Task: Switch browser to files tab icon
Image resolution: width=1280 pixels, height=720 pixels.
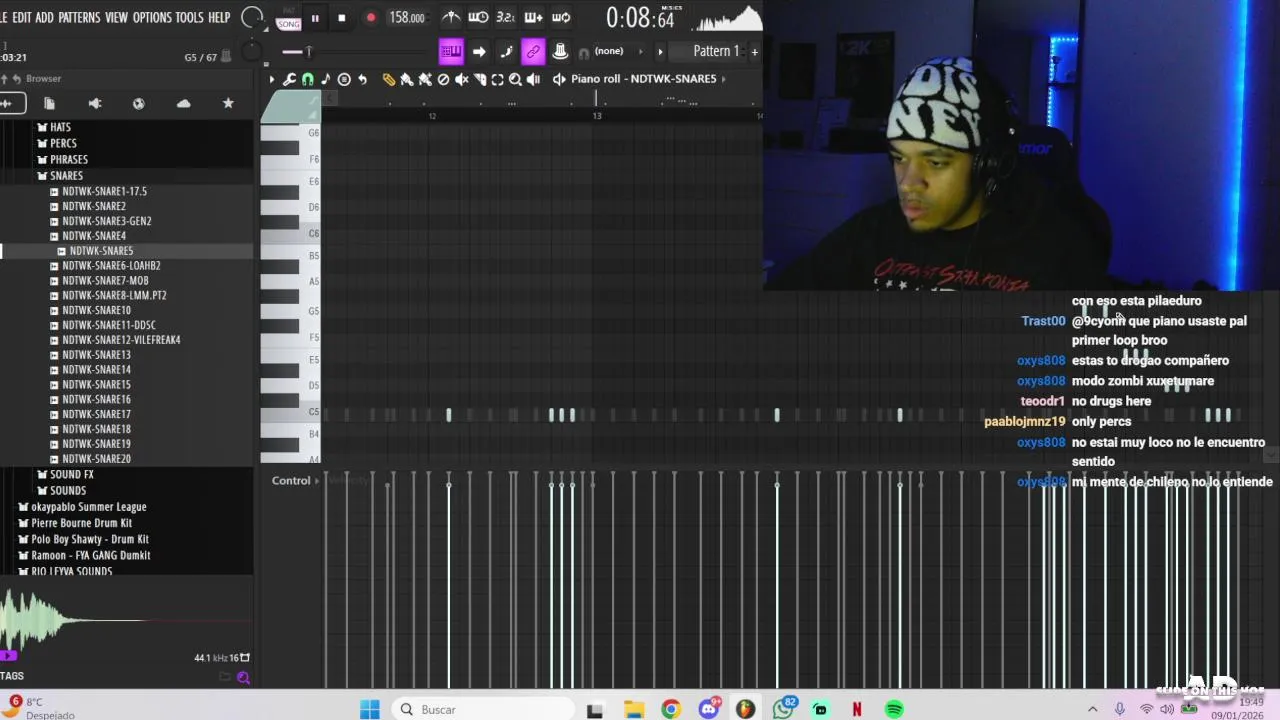Action: click(x=49, y=103)
